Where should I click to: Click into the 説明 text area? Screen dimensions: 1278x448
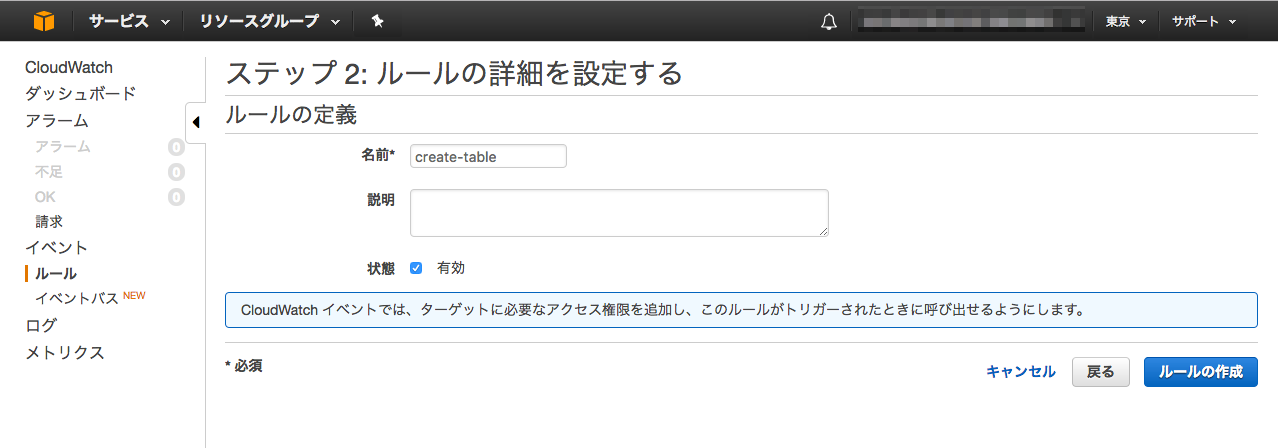619,213
